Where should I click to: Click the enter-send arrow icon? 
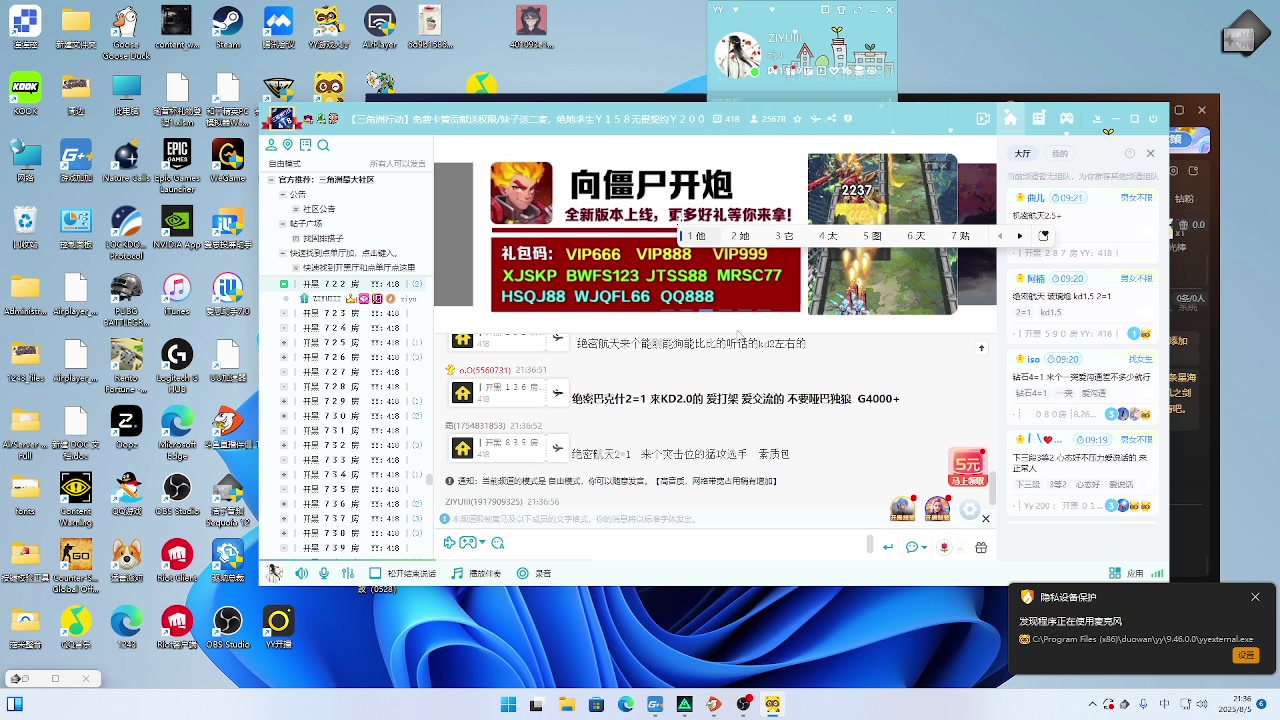(887, 547)
